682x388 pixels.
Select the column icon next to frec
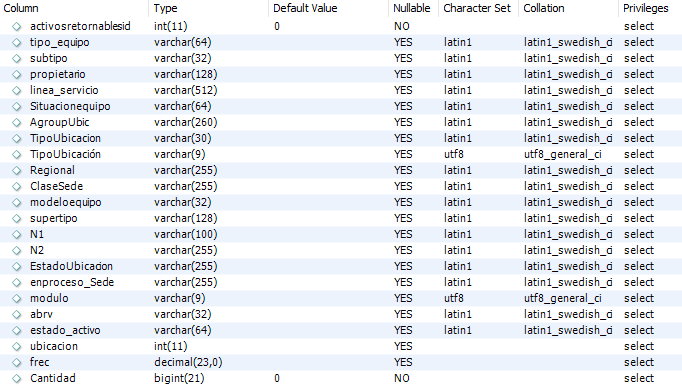point(17,362)
